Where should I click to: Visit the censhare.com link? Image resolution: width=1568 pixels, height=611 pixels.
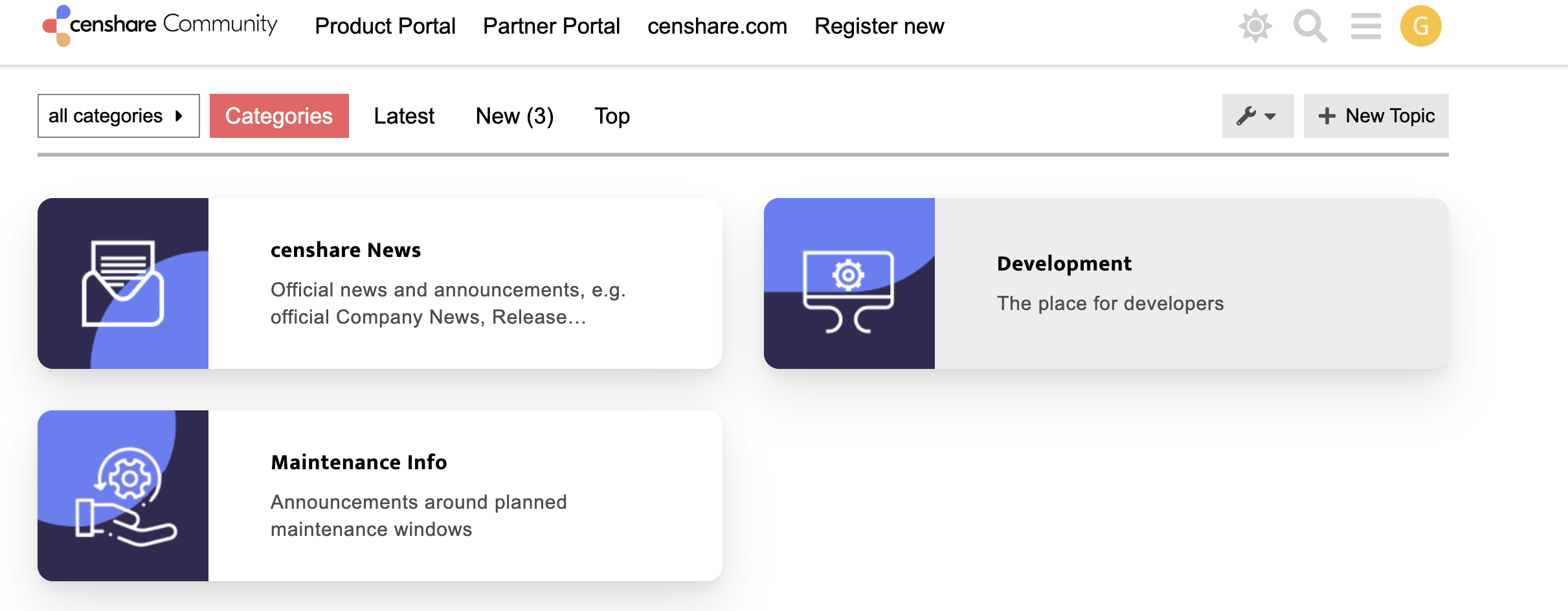pyautogui.click(x=717, y=27)
